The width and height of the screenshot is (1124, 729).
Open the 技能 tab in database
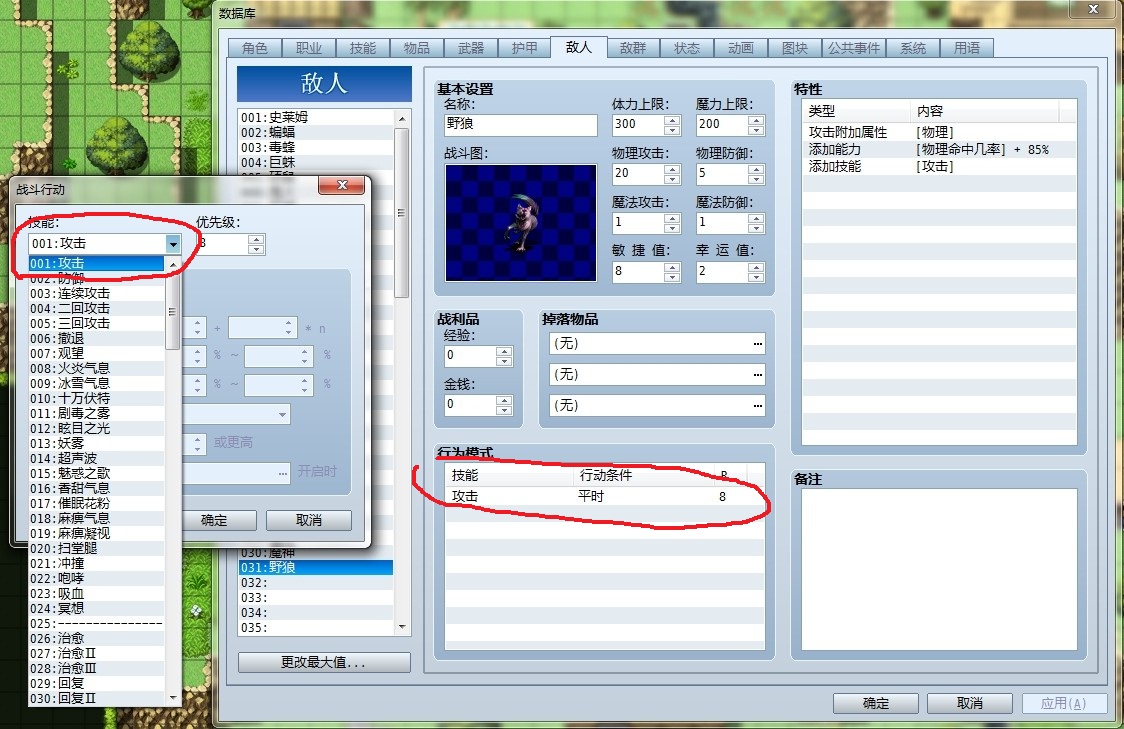(363, 48)
